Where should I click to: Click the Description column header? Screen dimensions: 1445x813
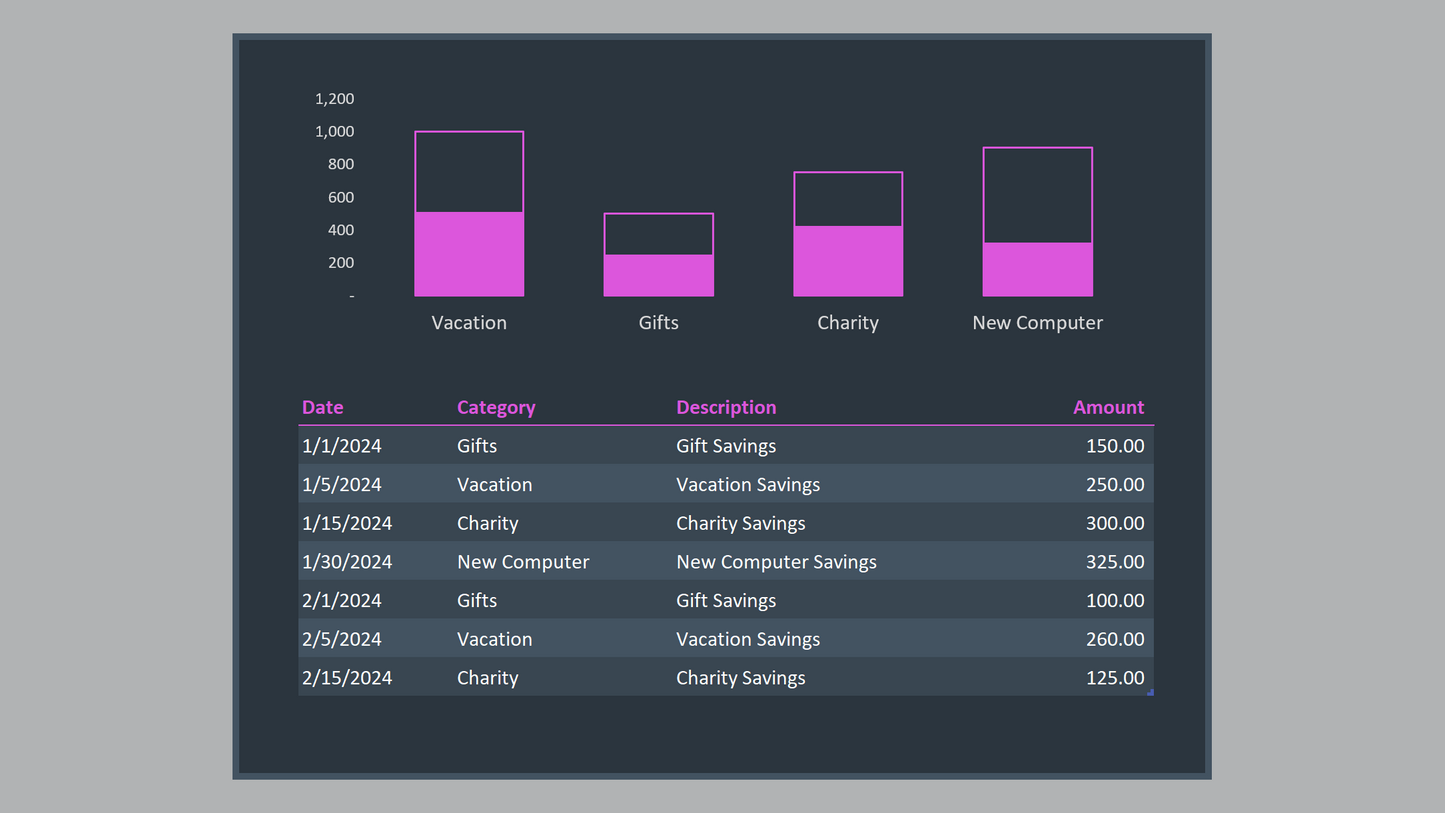(726, 407)
